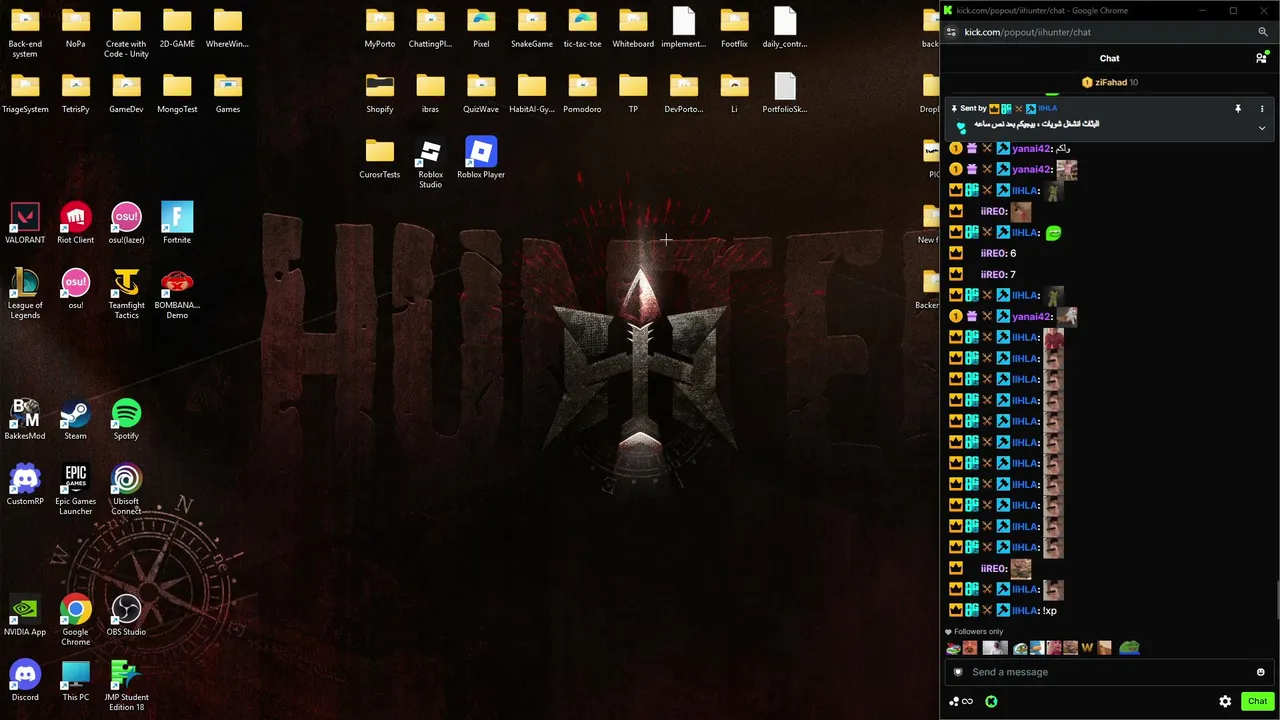Click the IIHLA username beside !xp message
This screenshot has height=720, width=1280.
tap(1025, 610)
